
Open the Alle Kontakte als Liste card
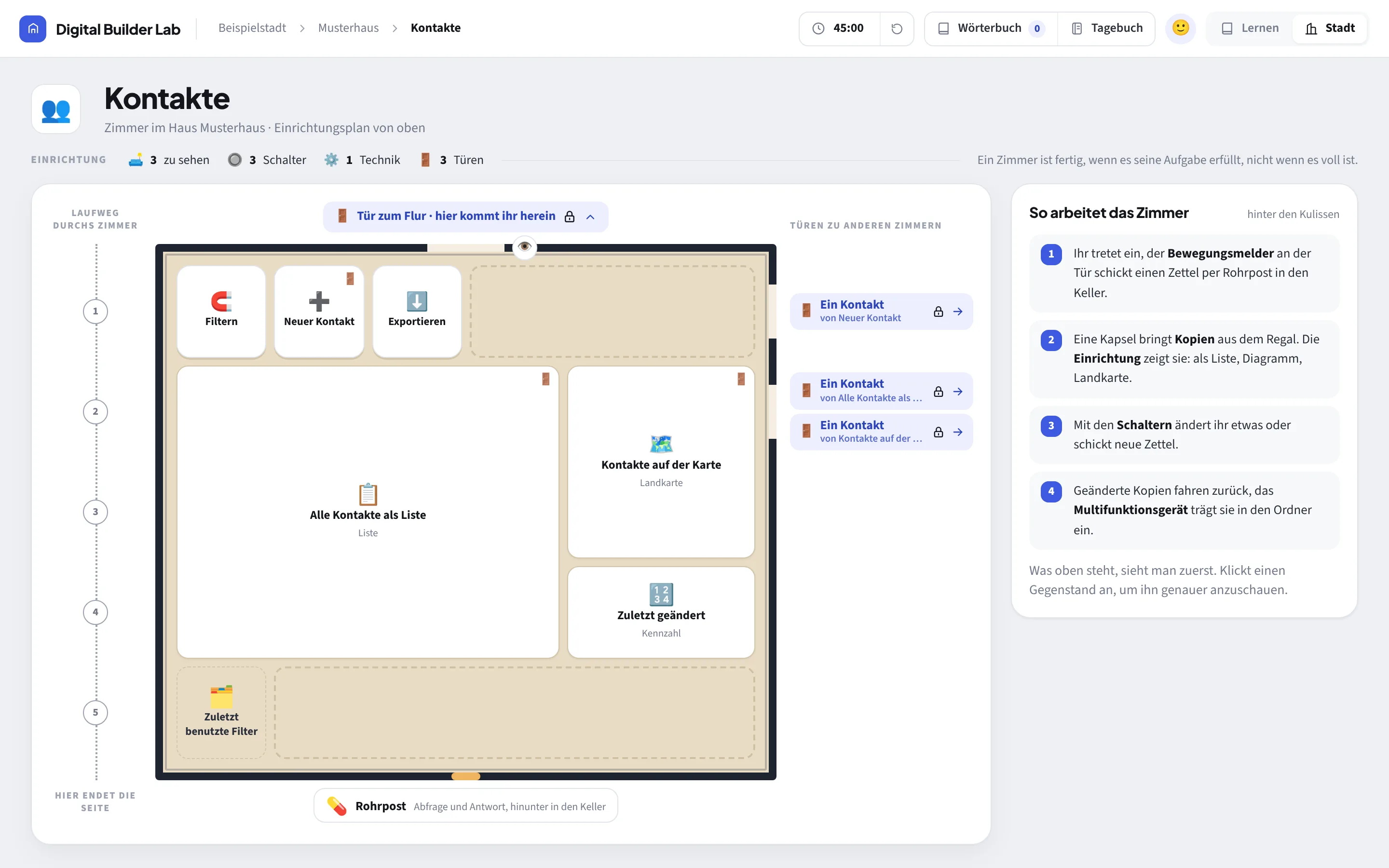pos(368,512)
